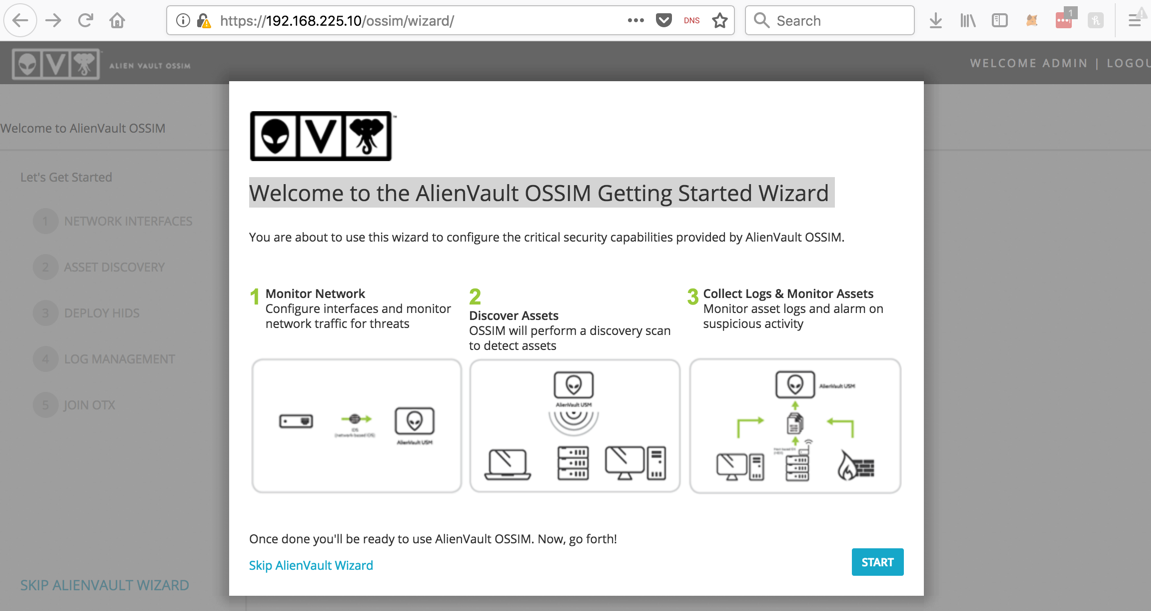This screenshot has height=611, width=1151.
Task: Open the Firefox hamburger menu
Action: click(1135, 21)
